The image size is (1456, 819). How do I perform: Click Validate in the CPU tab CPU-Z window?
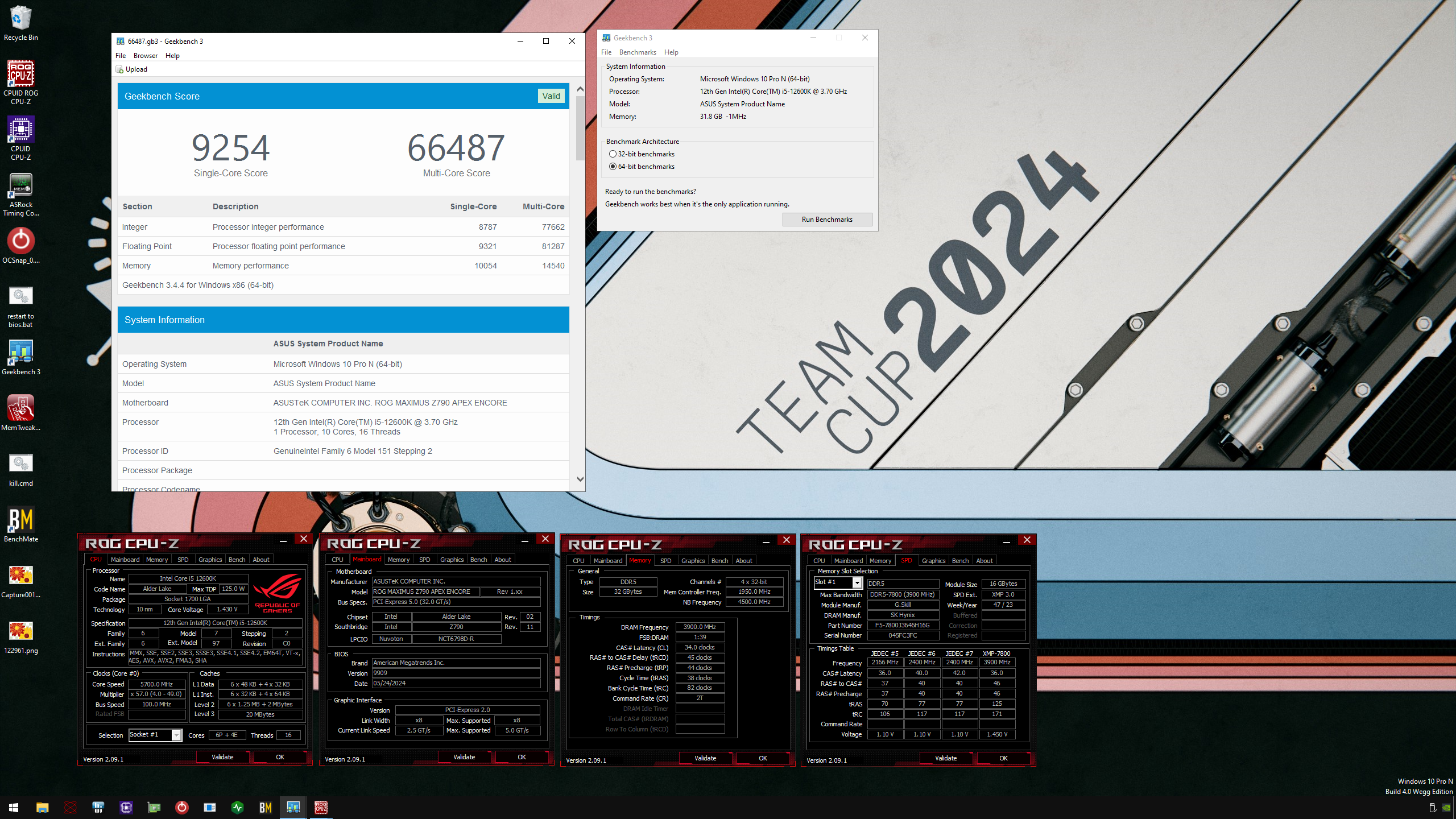[x=222, y=757]
